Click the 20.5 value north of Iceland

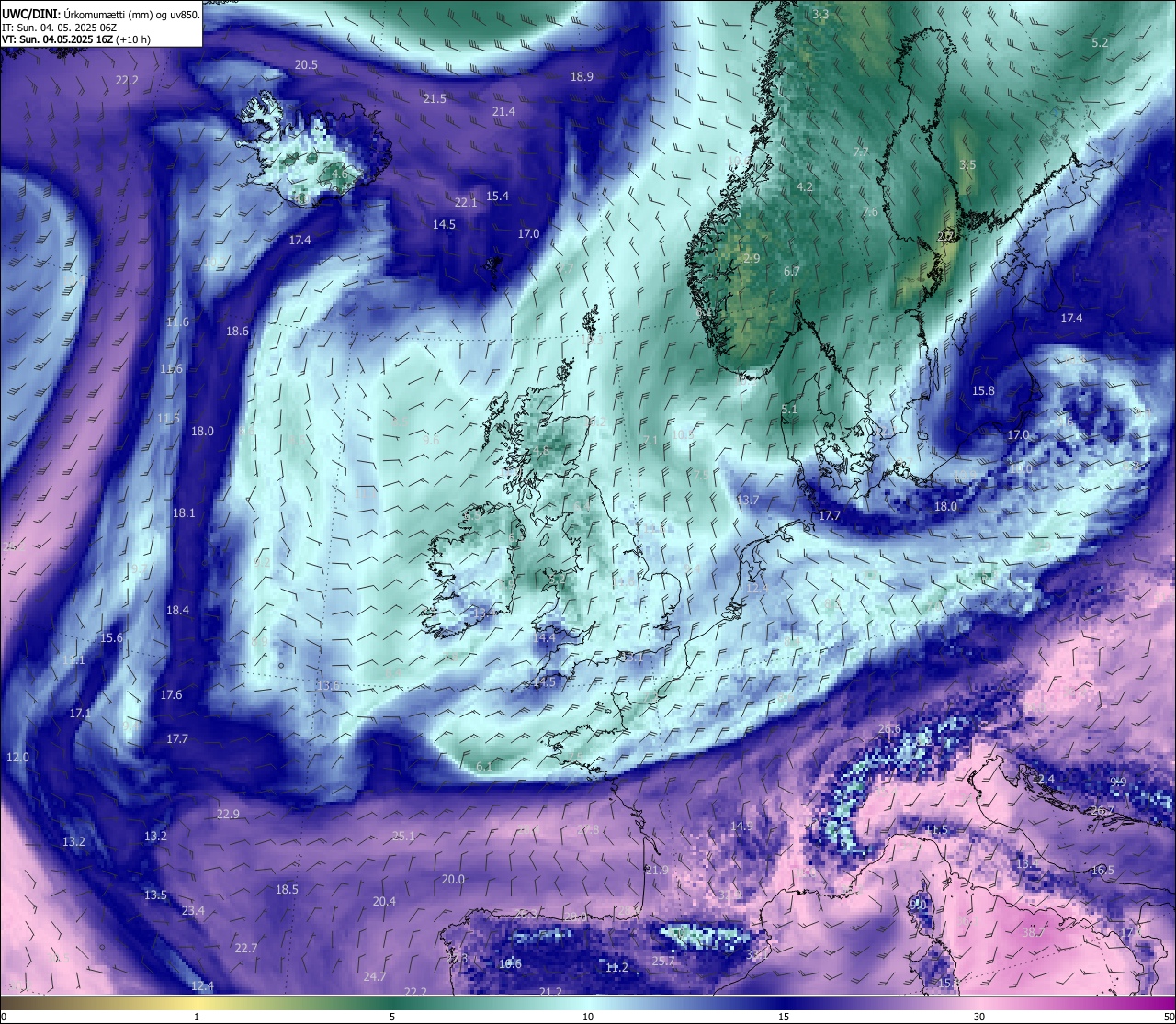306,64
